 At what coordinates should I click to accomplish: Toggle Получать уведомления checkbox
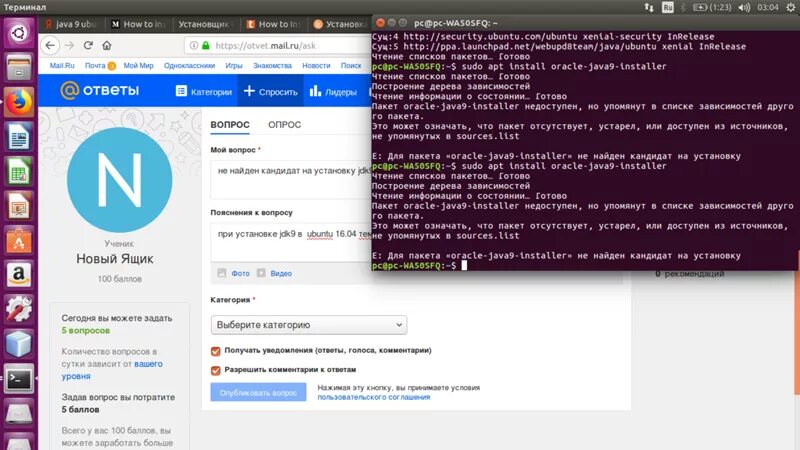pyautogui.click(x=215, y=351)
